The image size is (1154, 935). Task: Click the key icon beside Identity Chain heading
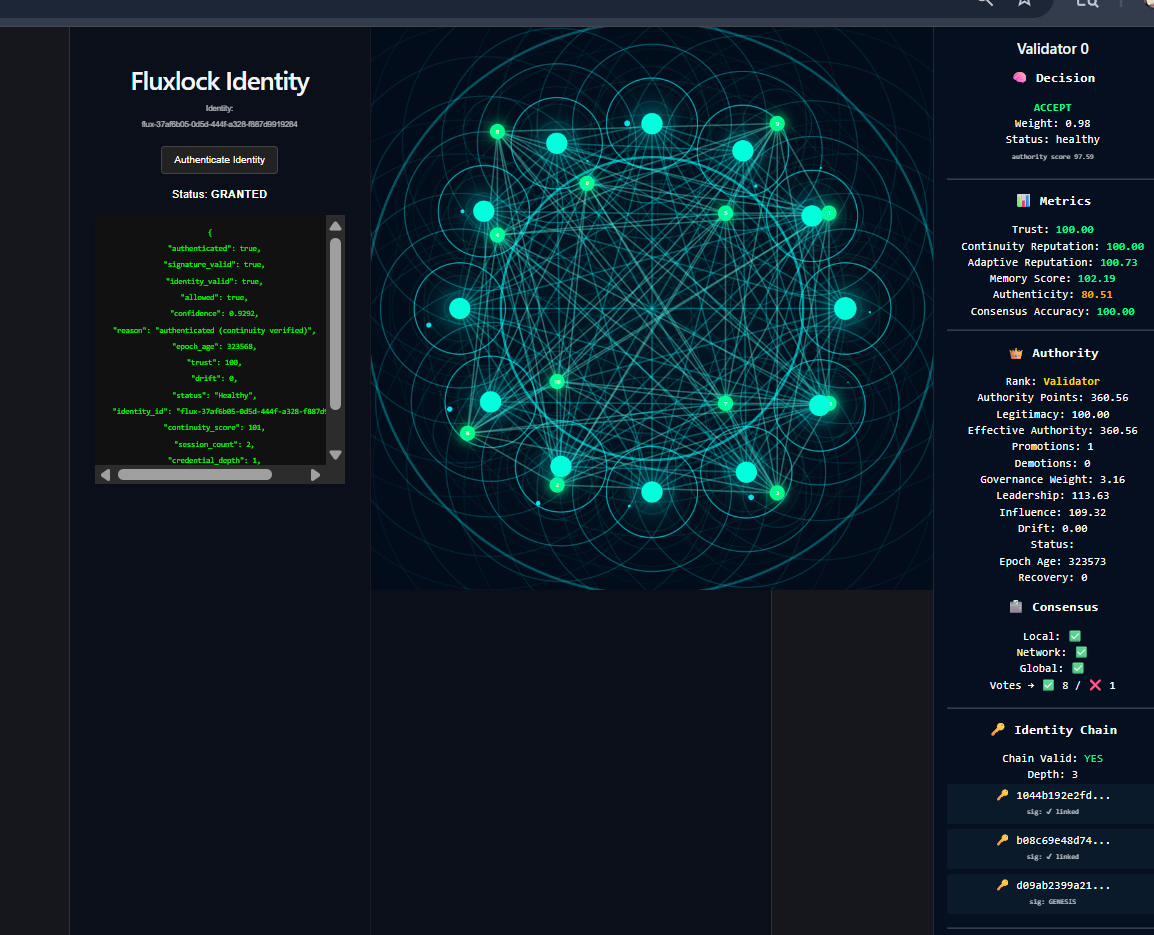pyautogui.click(x=998, y=730)
